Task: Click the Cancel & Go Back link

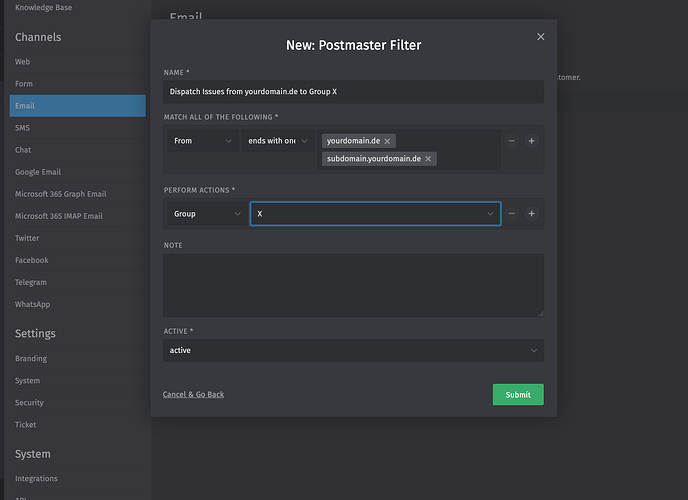Action: click(193, 394)
